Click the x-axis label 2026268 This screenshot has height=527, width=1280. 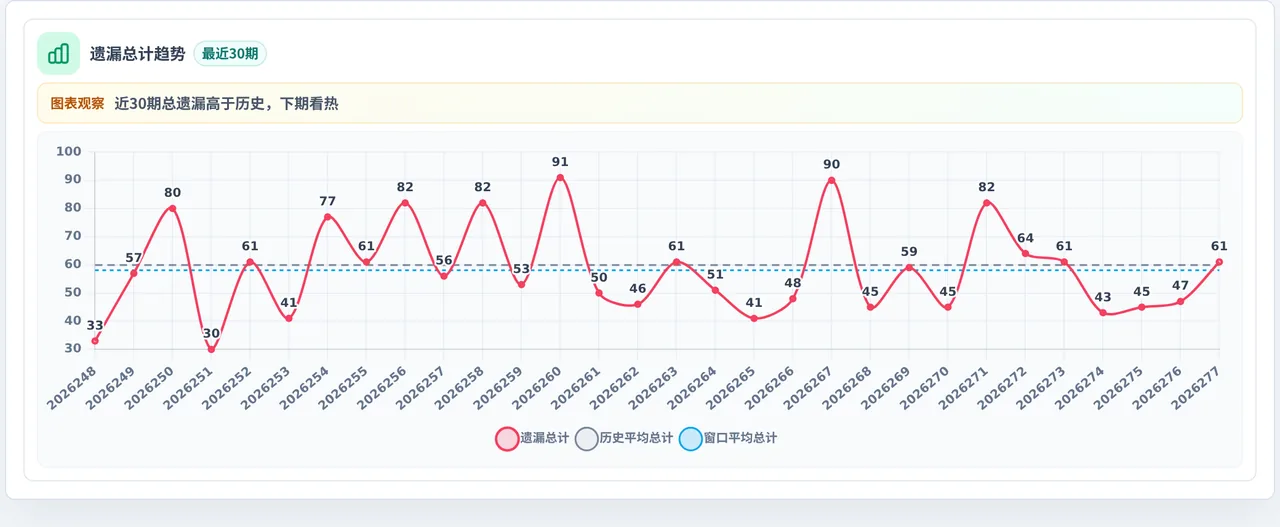point(847,387)
